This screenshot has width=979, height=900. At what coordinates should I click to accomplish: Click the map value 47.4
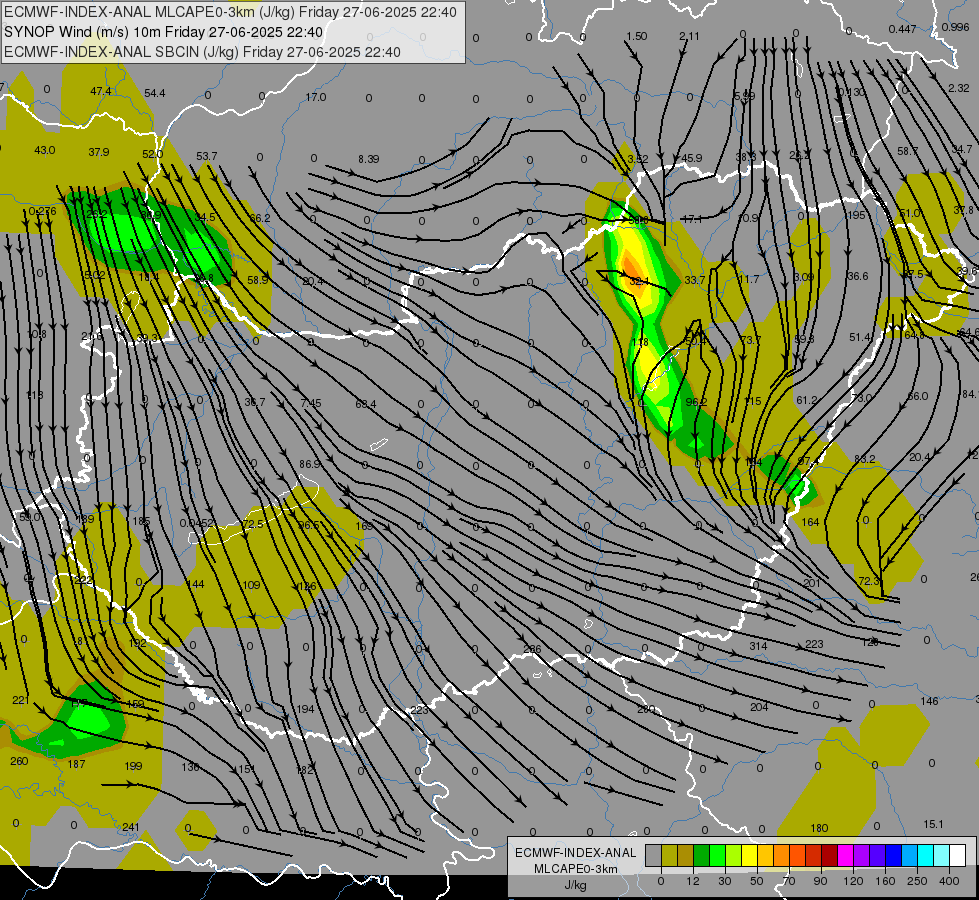(x=101, y=91)
